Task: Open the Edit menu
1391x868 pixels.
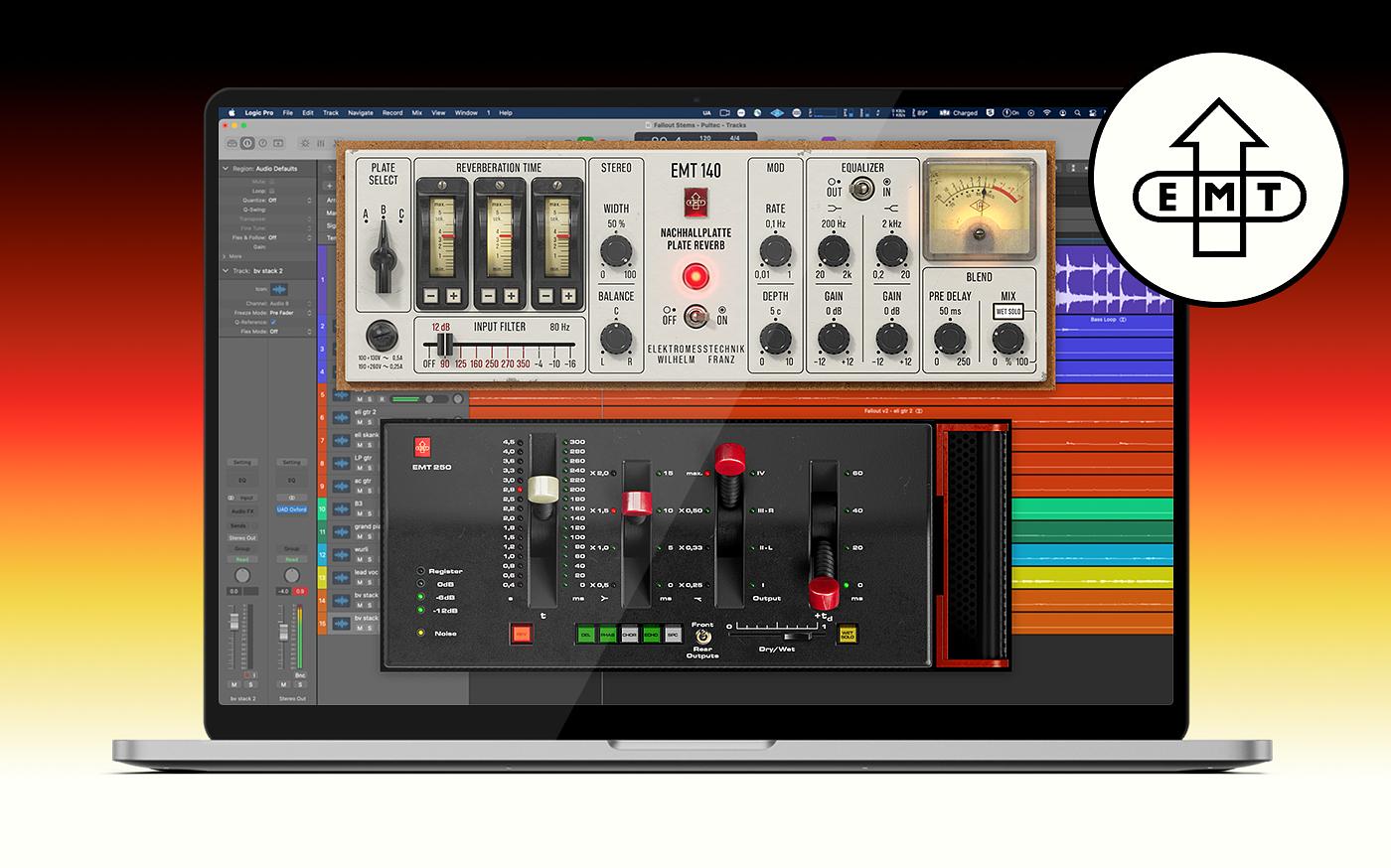Action: (x=308, y=113)
